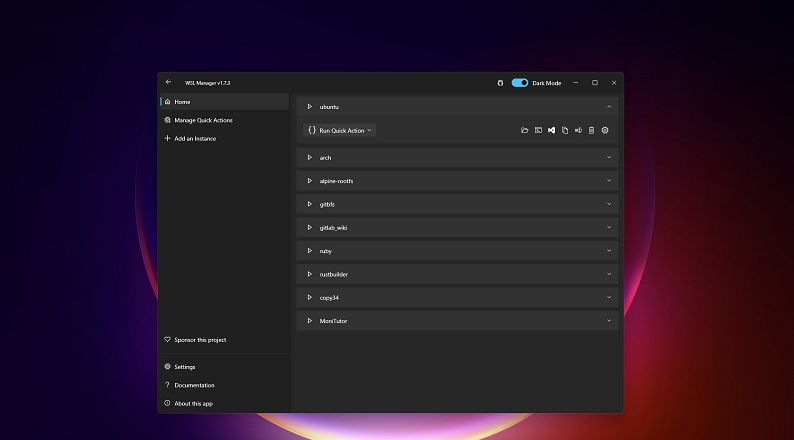This screenshot has width=794, height=440.
Task: Click the rename icon for ubuntu
Action: [578, 131]
